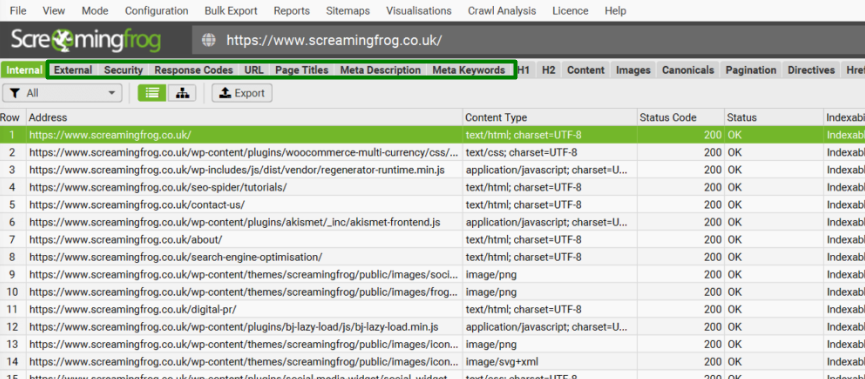Switch to the URL tab
Screen dimensions: 865x379
tap(254, 70)
